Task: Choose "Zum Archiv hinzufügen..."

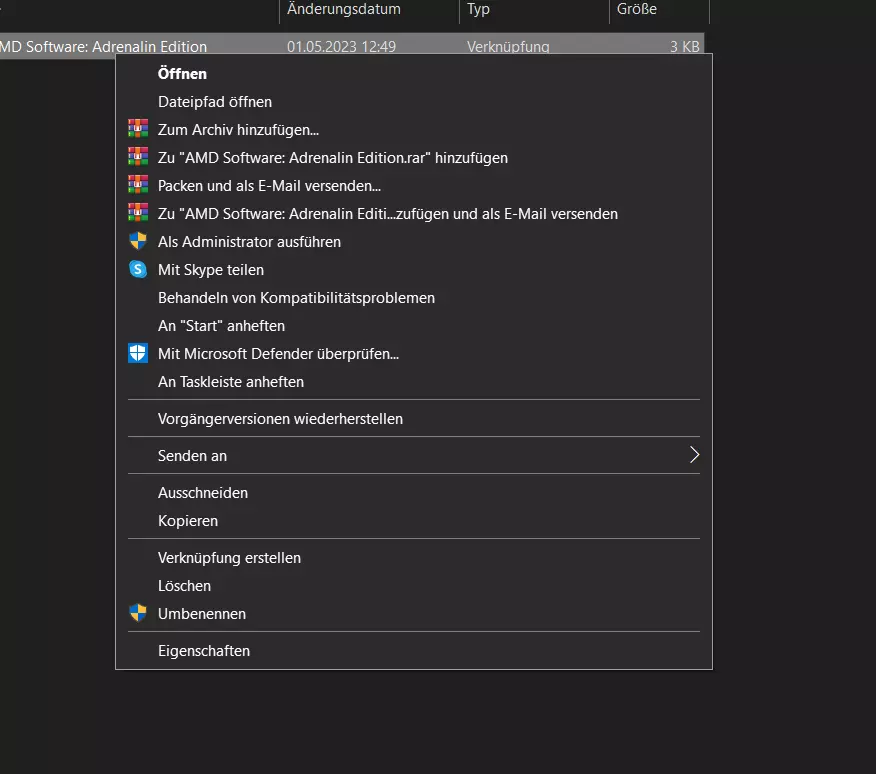Action: click(x=414, y=130)
